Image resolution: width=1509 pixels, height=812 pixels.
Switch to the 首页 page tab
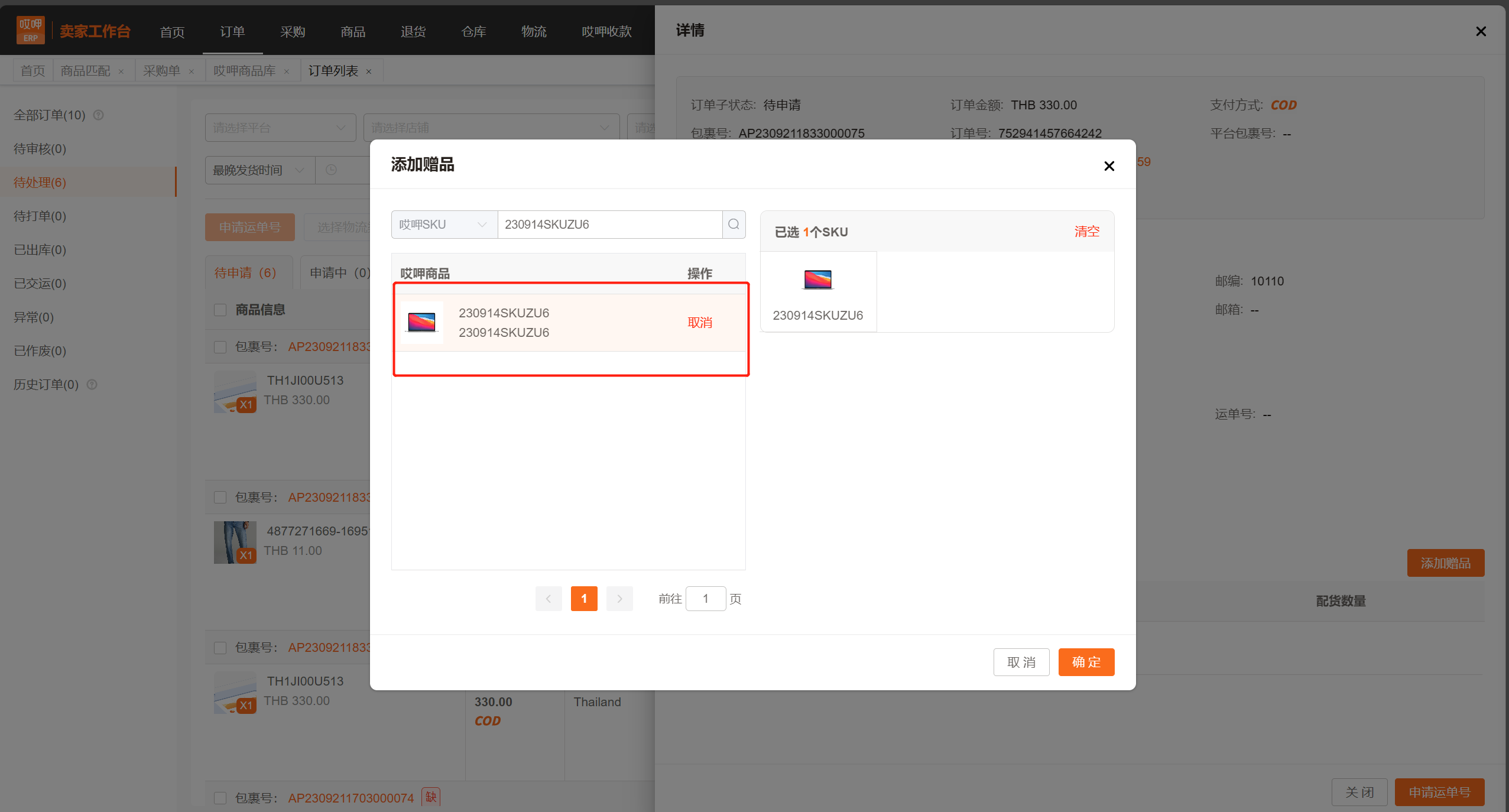pos(33,71)
